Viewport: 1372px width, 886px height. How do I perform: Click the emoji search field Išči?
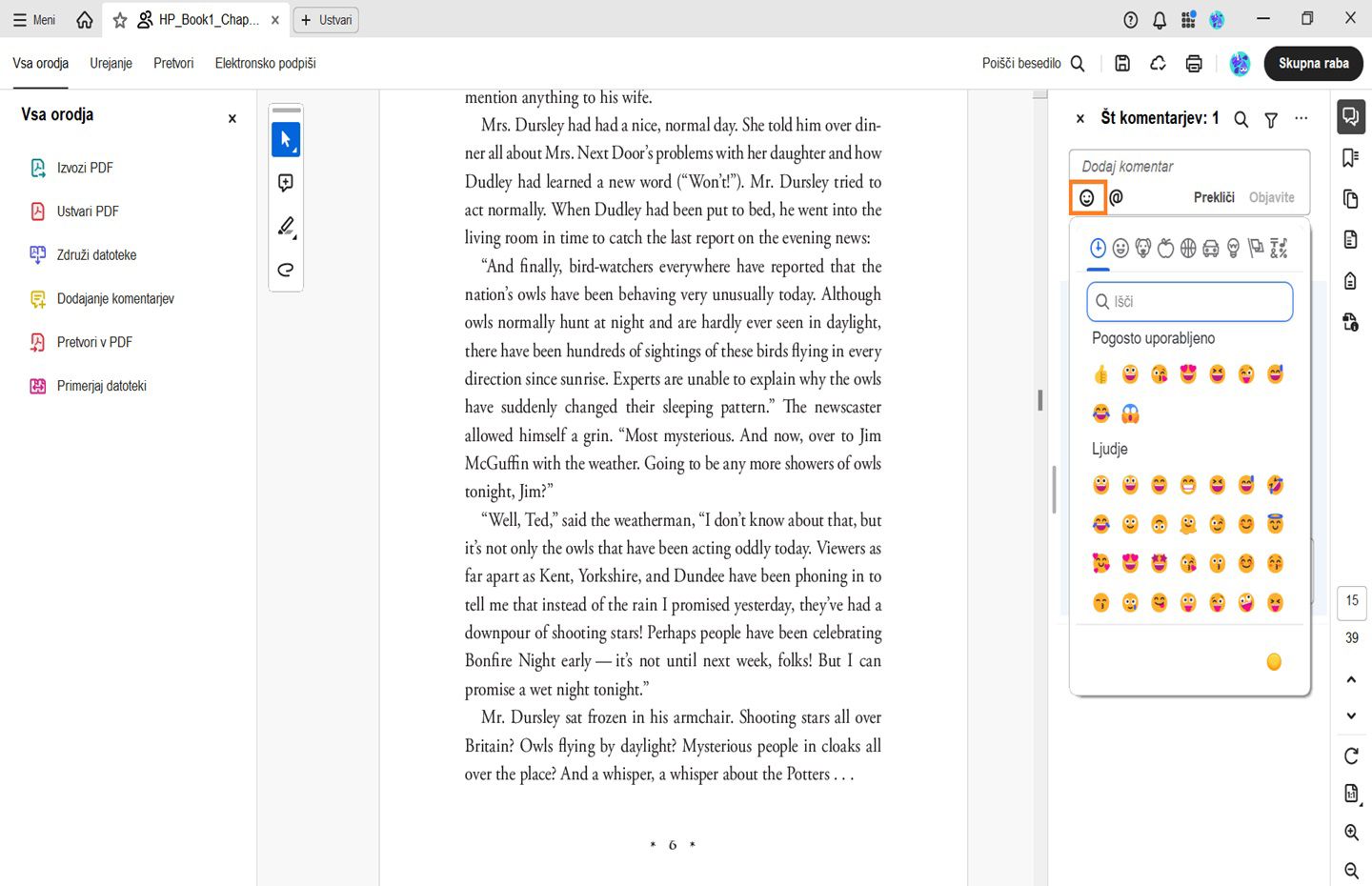[1190, 301]
